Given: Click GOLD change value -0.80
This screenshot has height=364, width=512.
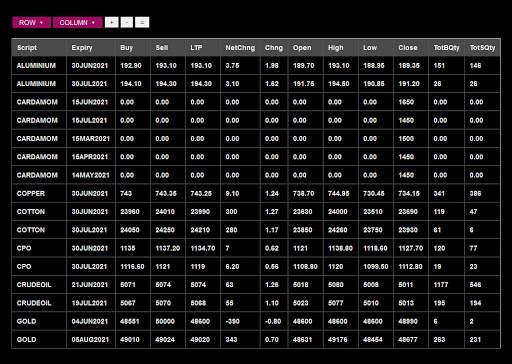Looking at the screenshot, I should coord(273,321).
